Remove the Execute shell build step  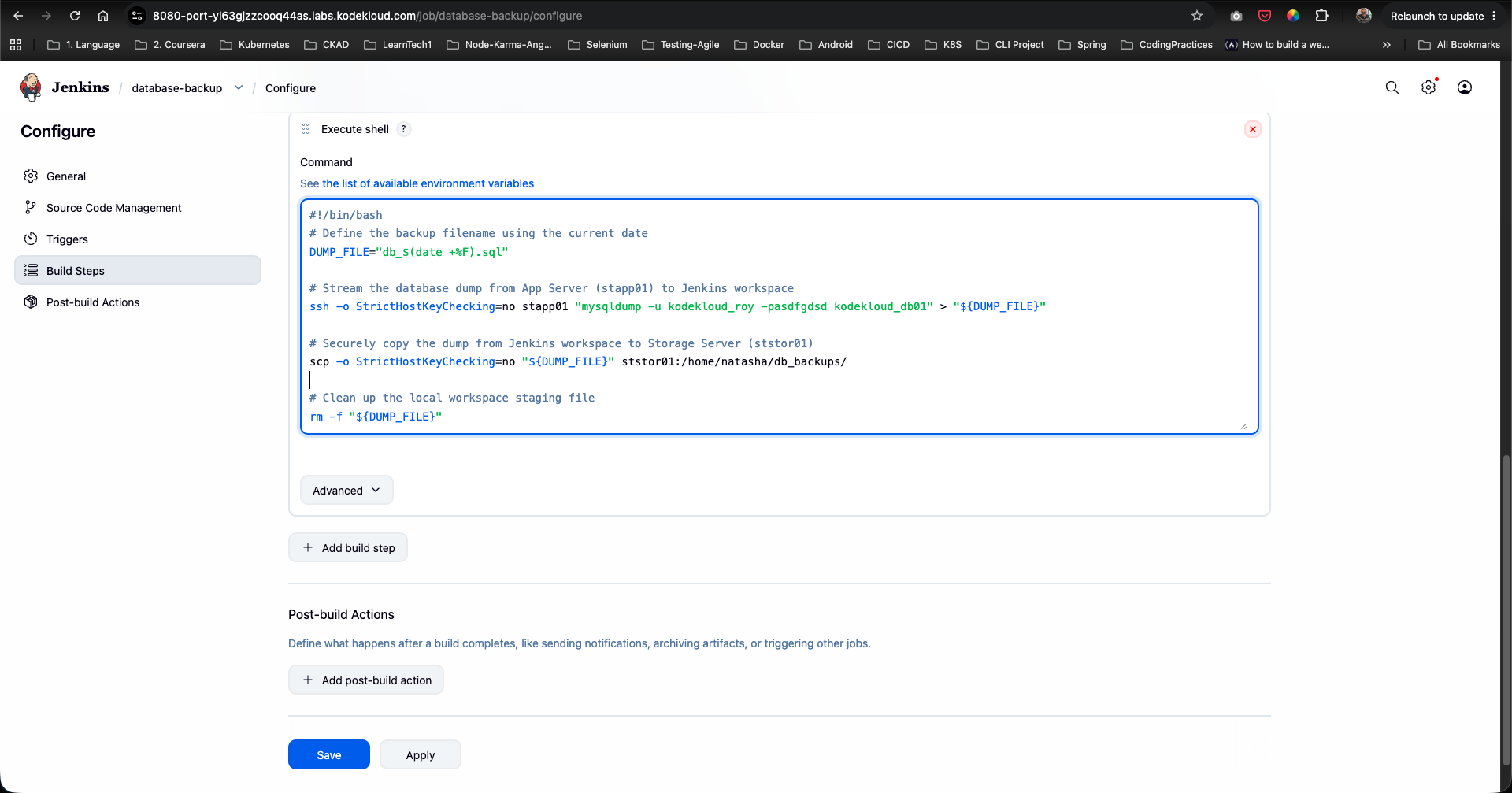pos(1253,129)
